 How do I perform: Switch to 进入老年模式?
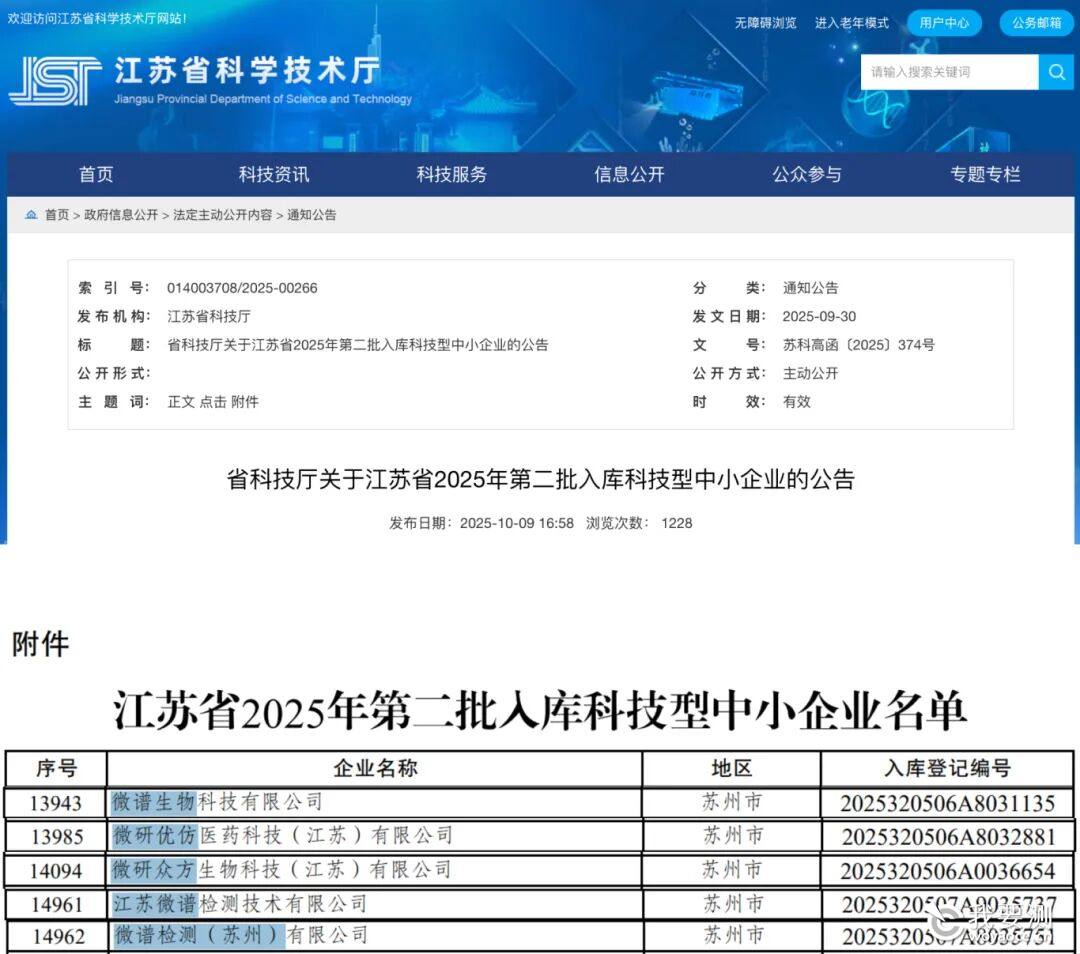851,23
